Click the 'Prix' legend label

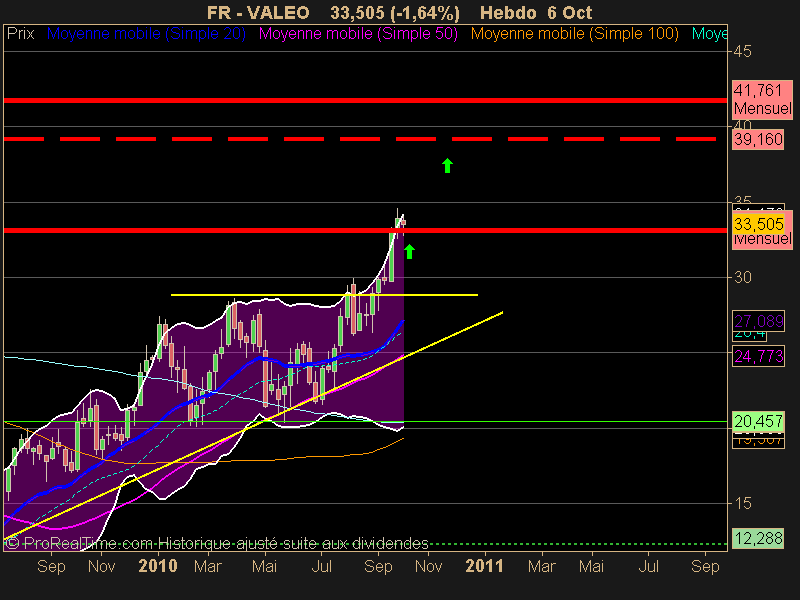[20, 34]
